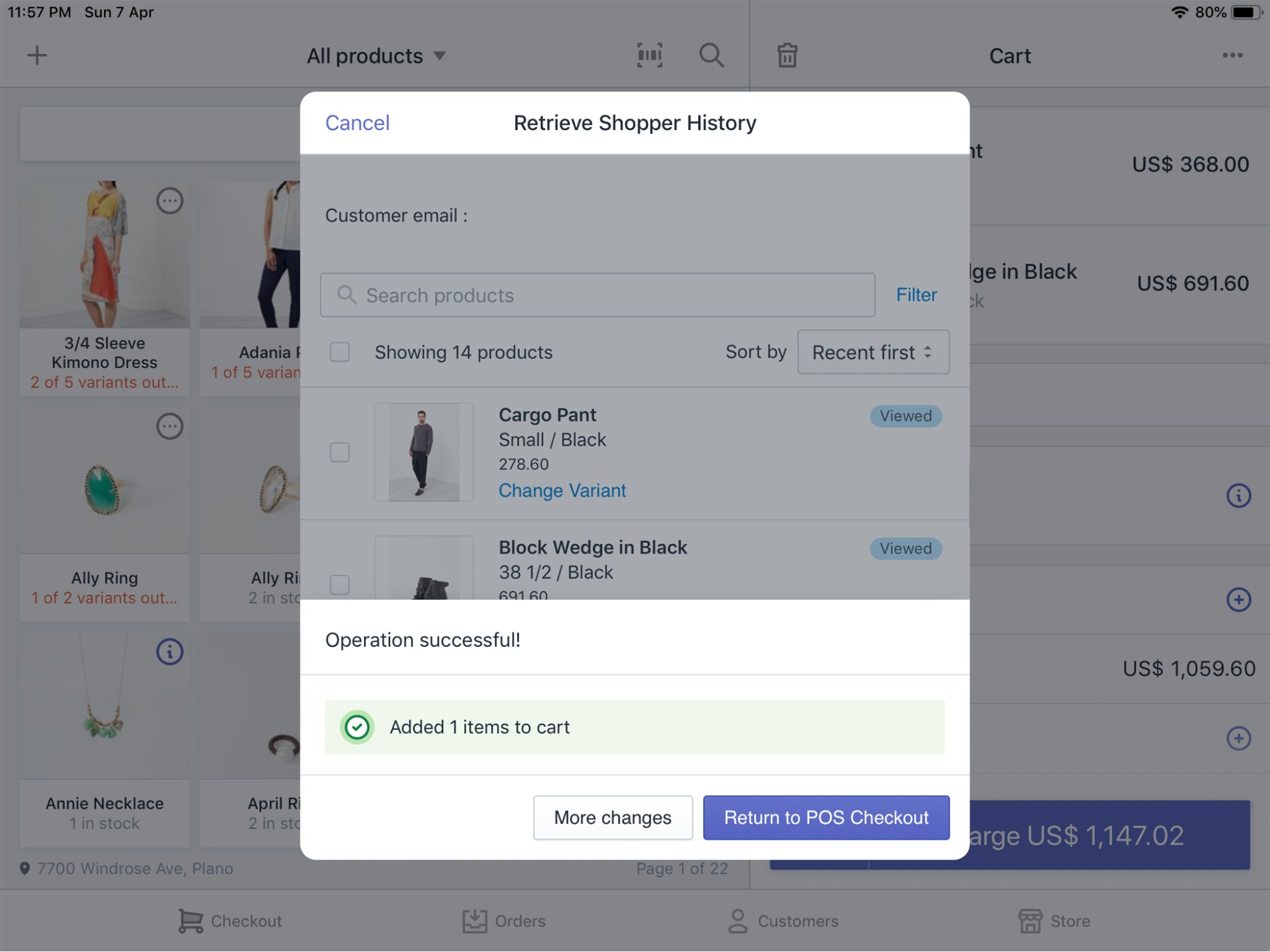Expand the All products dropdown
1270x952 pixels.
(x=376, y=56)
